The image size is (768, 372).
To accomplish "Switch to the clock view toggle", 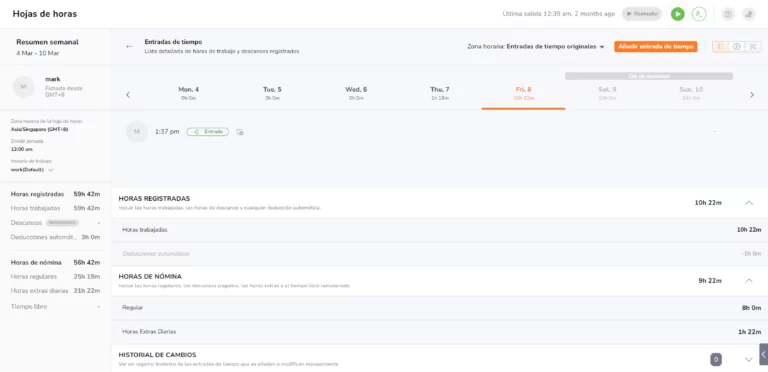I will pyautogui.click(x=737, y=46).
